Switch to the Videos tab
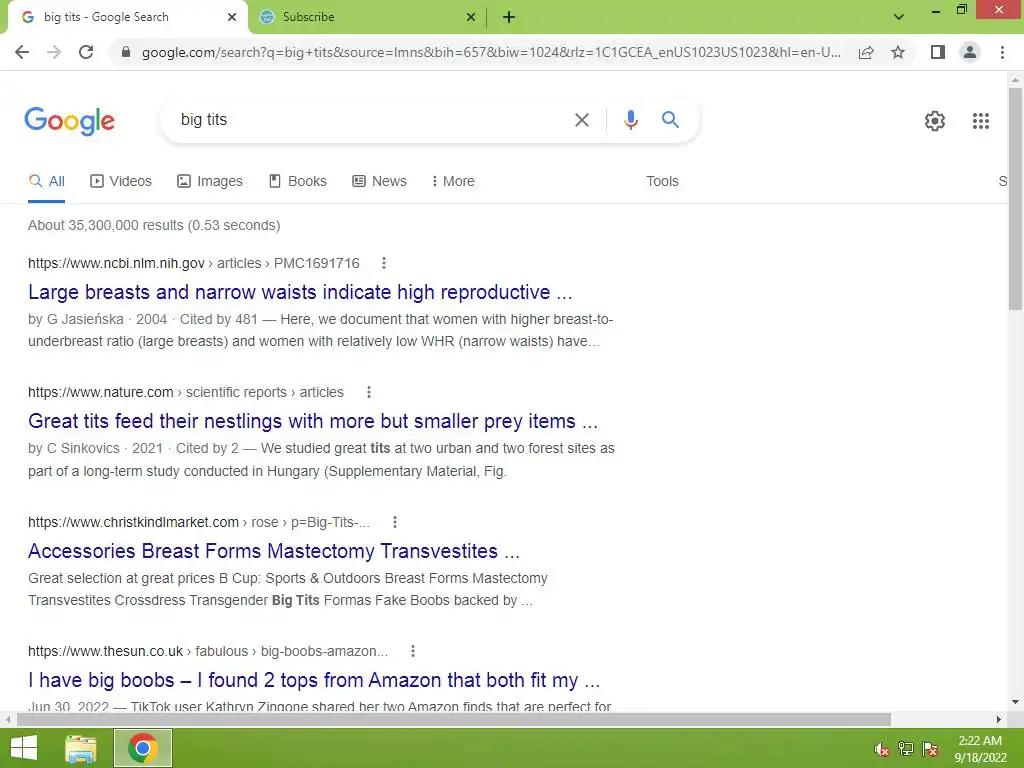Screen dimensions: 1024x768 point(121,182)
